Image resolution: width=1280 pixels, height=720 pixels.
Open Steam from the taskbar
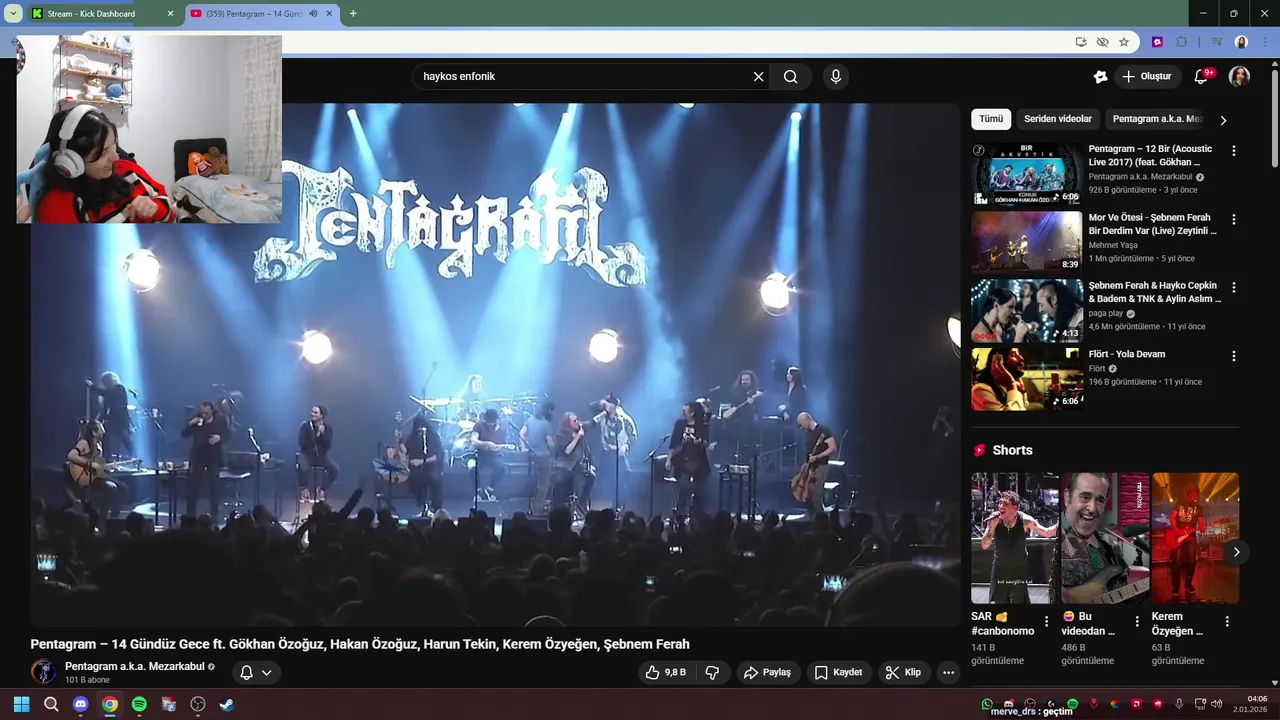(227, 704)
